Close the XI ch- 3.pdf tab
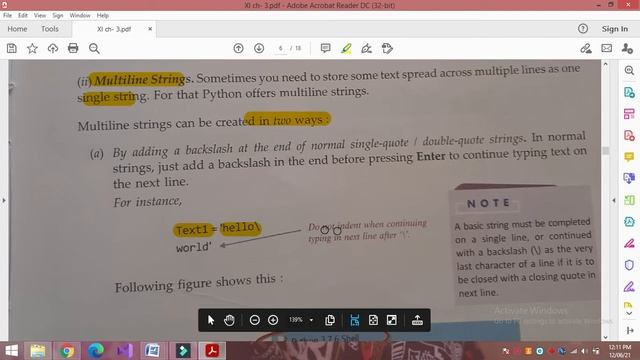640x360 pixels. point(150,29)
